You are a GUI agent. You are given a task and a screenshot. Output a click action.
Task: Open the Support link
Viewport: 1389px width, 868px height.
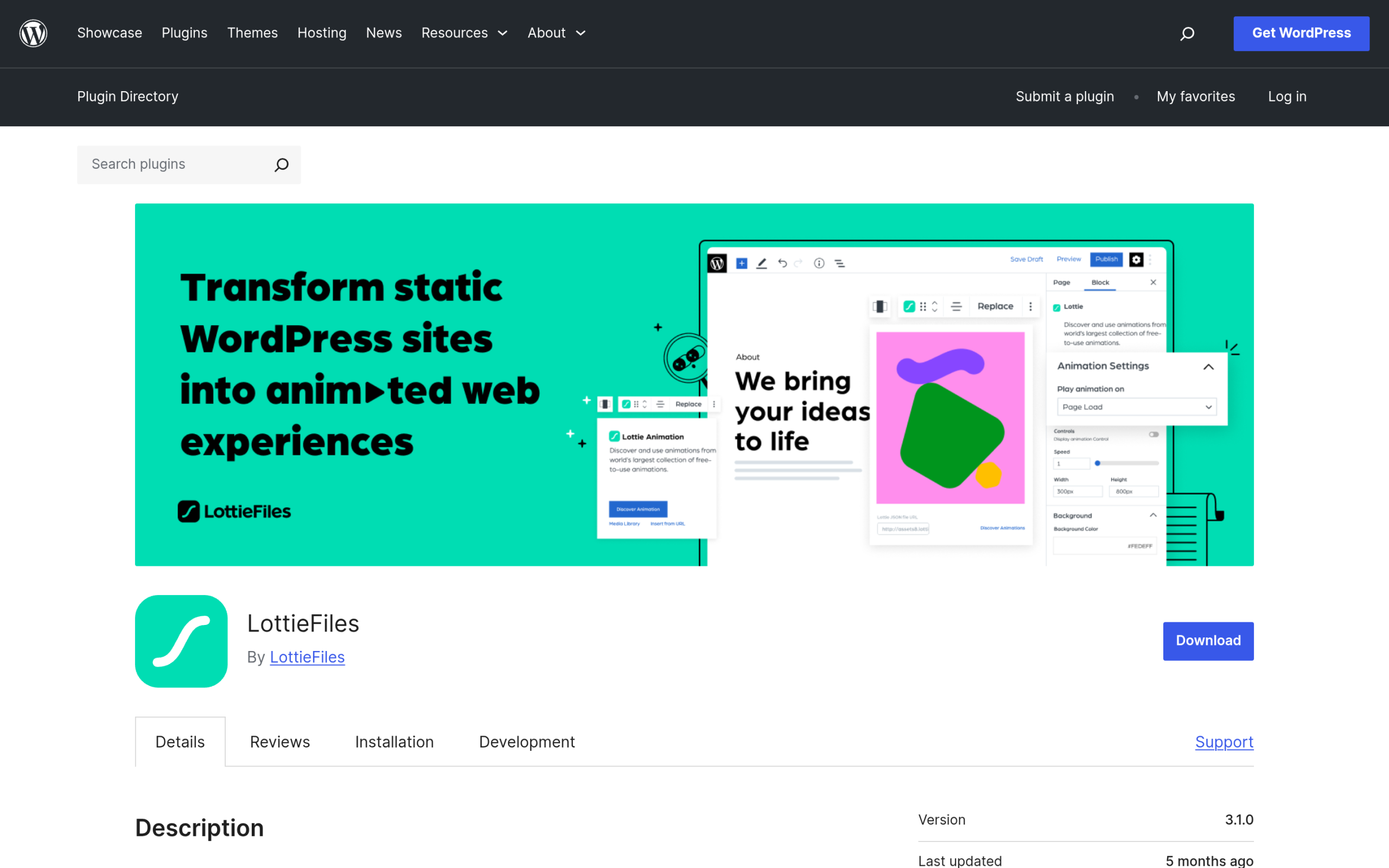point(1224,742)
